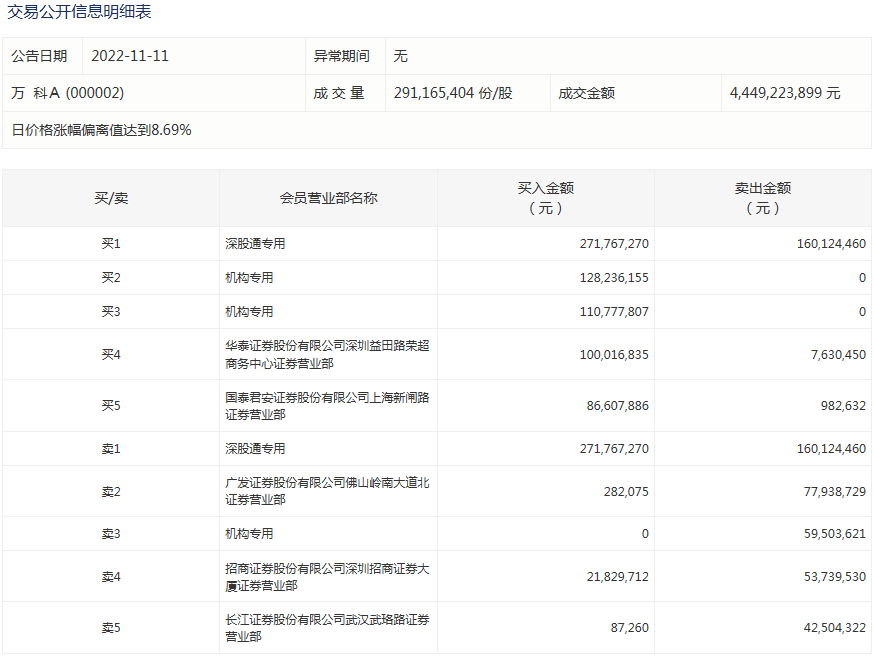The width and height of the screenshot is (874, 658).
Task: Click the 日价格涨幅偏离值达到8.69% note
Action: (101, 130)
